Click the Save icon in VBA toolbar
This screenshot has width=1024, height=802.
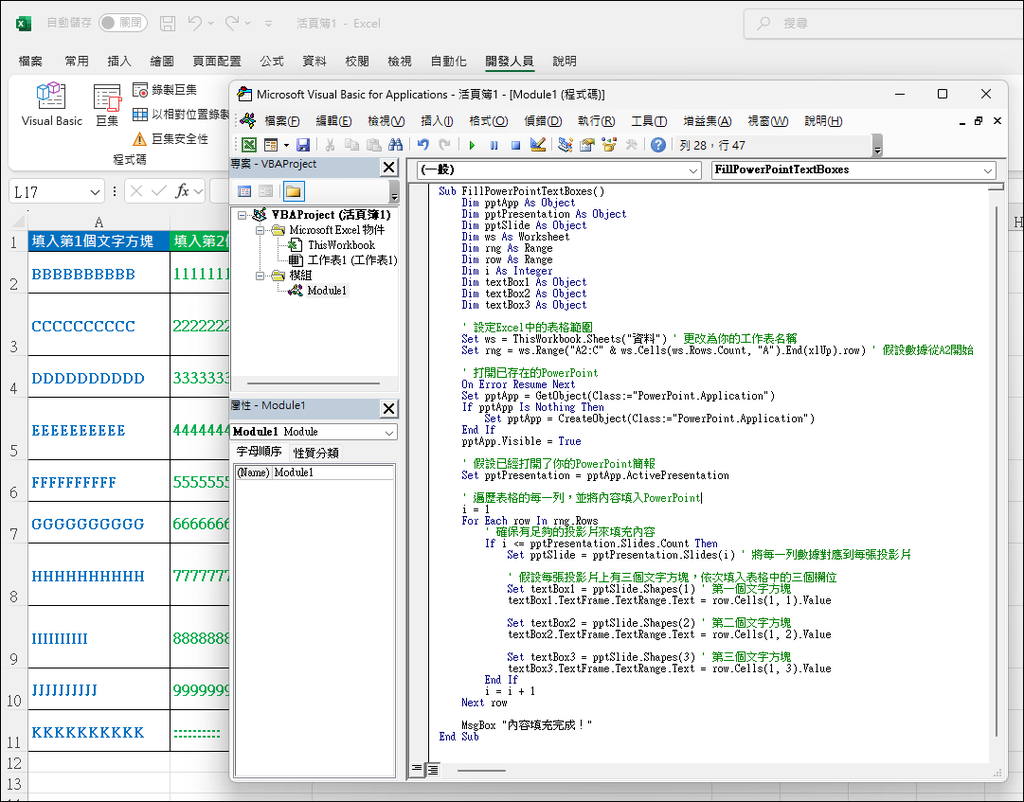tap(303, 145)
